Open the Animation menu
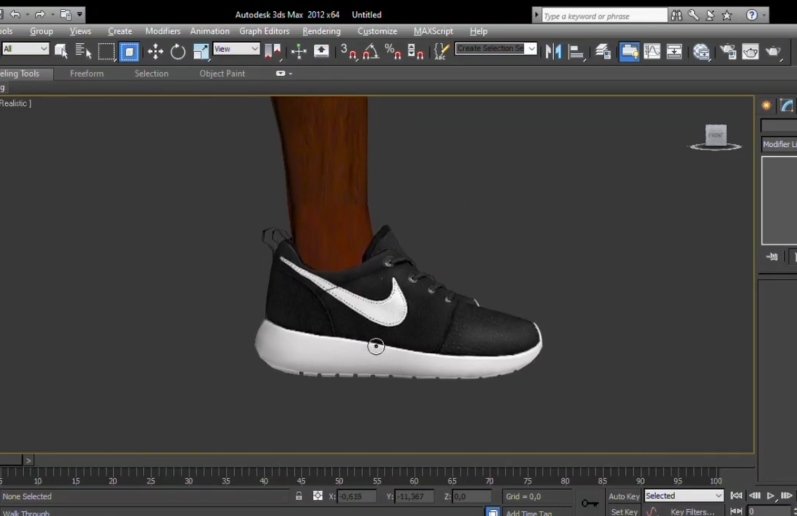 (x=209, y=31)
